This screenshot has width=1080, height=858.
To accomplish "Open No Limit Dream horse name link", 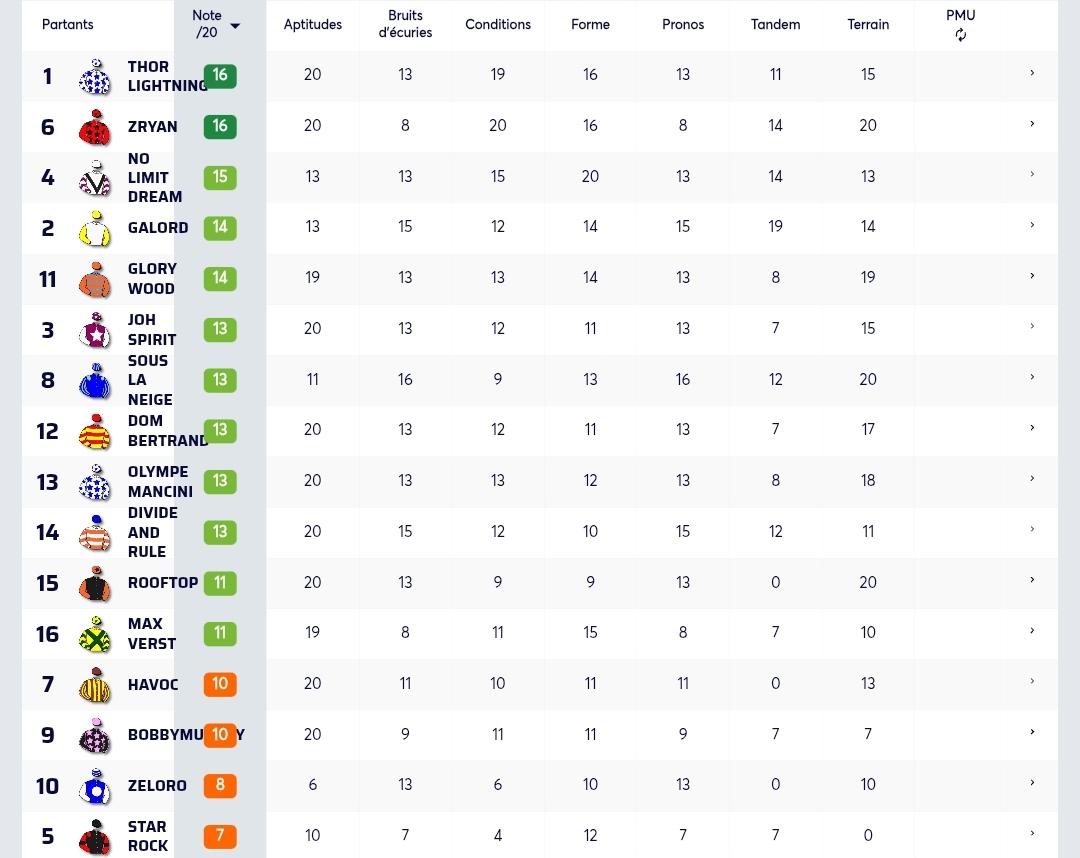I will [155, 178].
